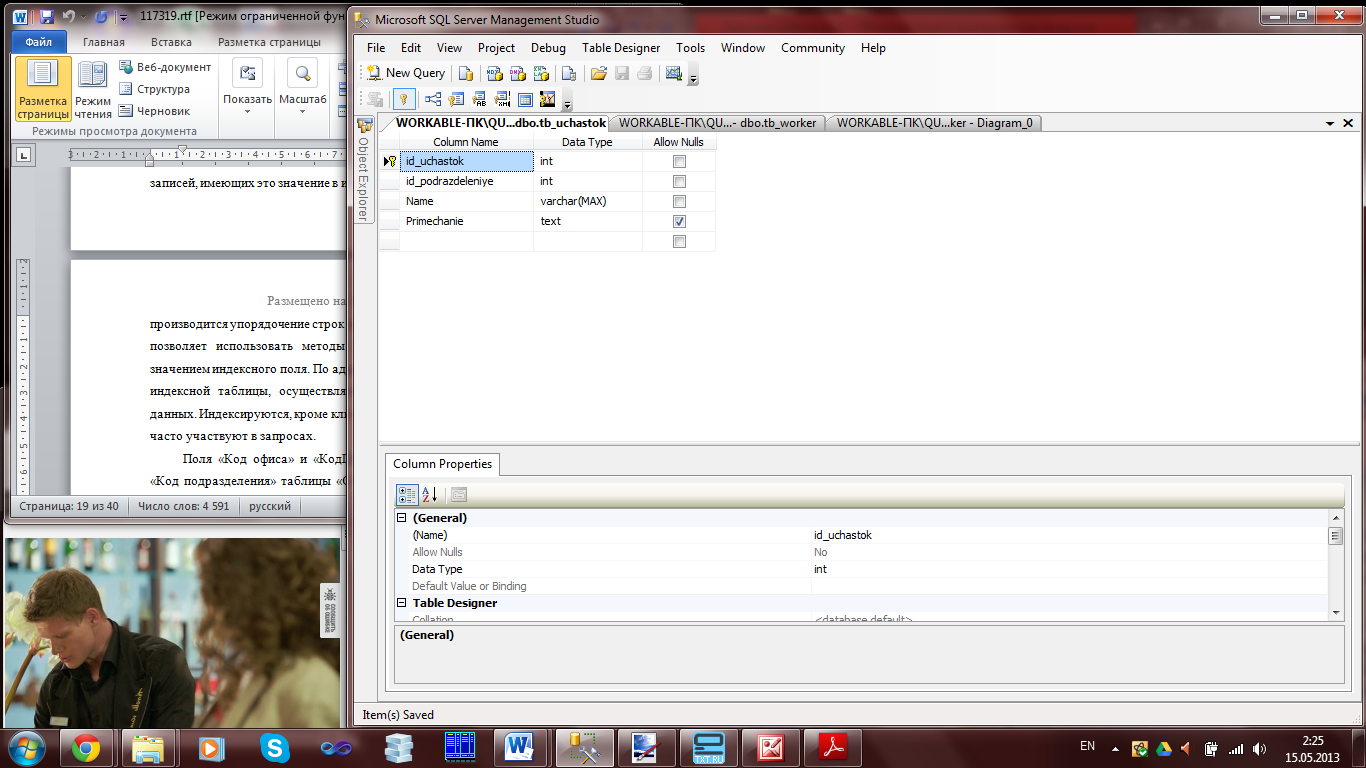Image resolution: width=1366 pixels, height=768 pixels.
Task: Open Skype from the taskbar
Action: pyautogui.click(x=273, y=747)
